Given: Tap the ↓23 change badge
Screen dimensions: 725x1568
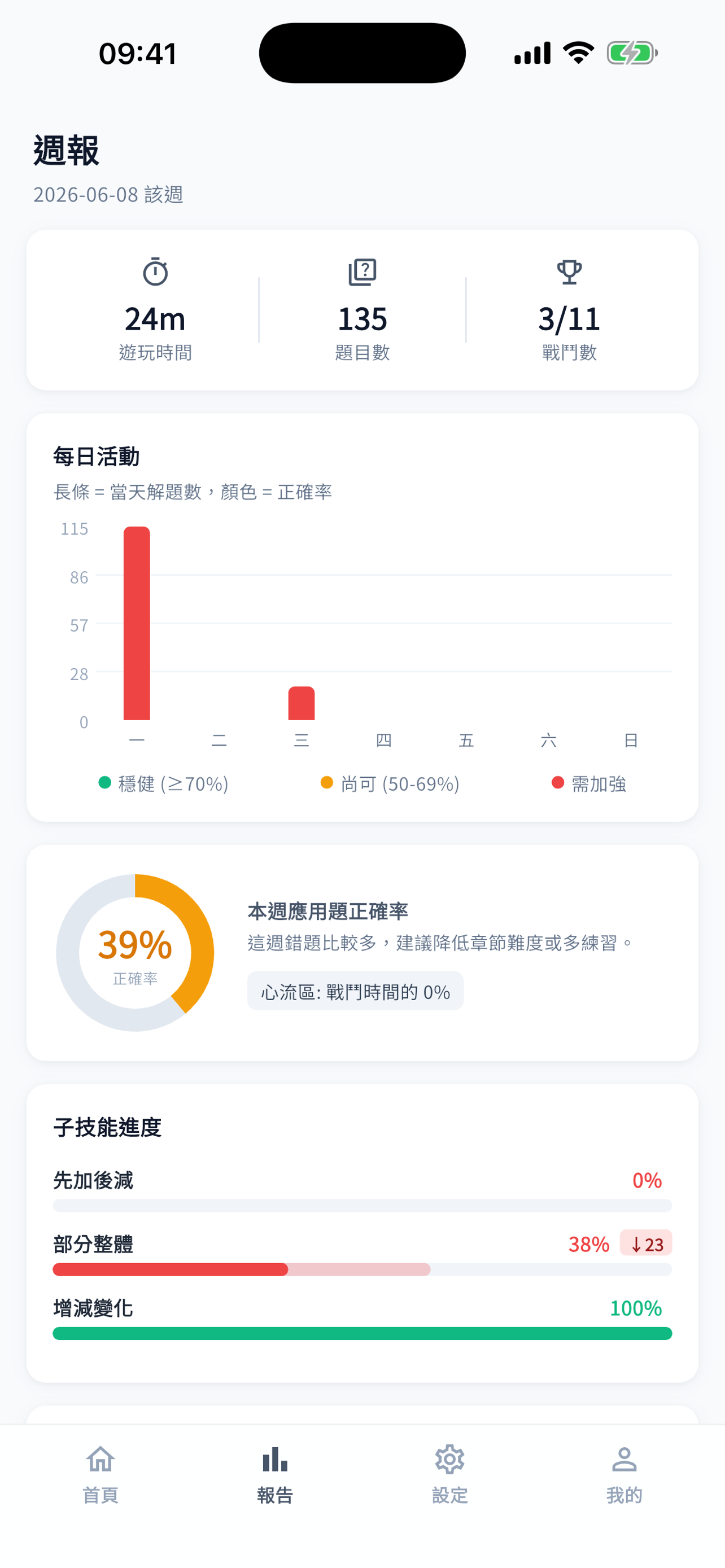Looking at the screenshot, I should coord(646,1243).
